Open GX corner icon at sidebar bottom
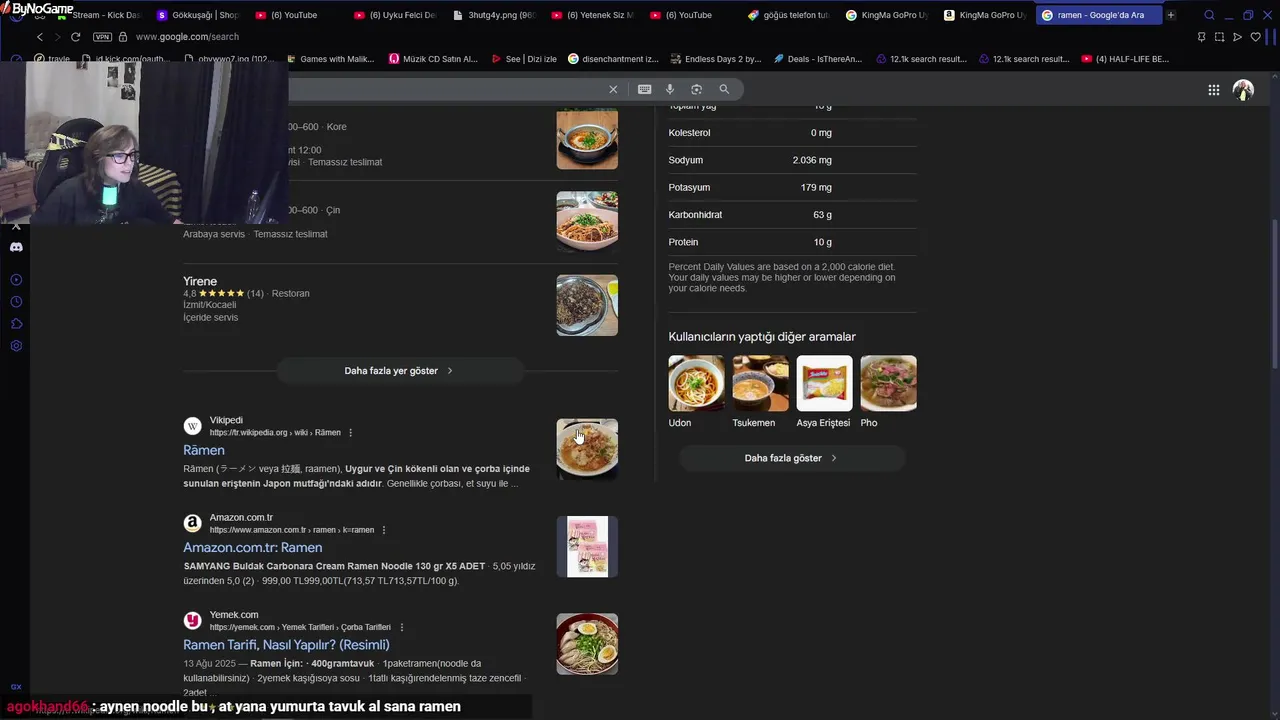Viewport: 1280px width, 720px height. (x=16, y=687)
